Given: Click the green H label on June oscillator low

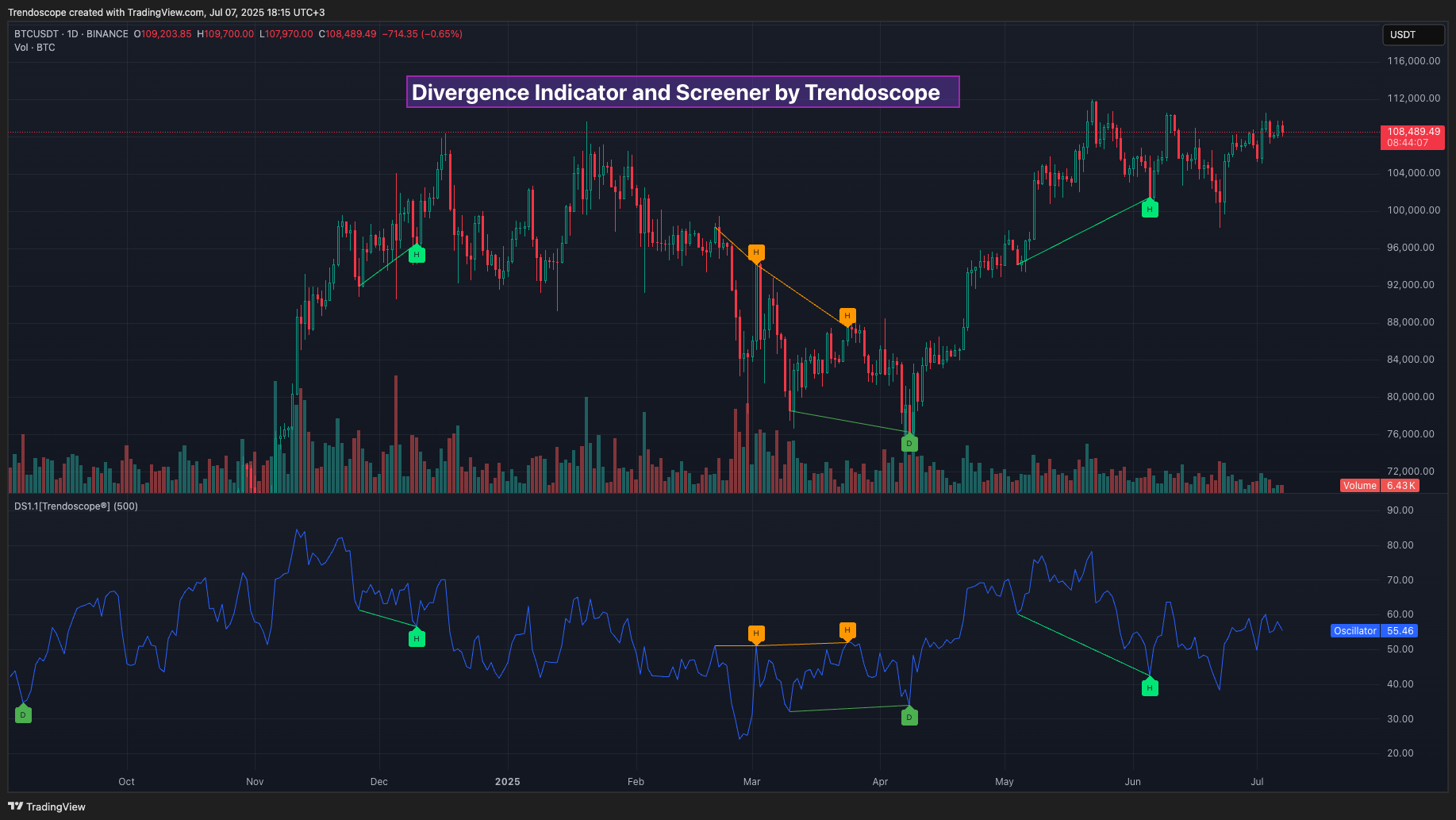Looking at the screenshot, I should click(1150, 687).
